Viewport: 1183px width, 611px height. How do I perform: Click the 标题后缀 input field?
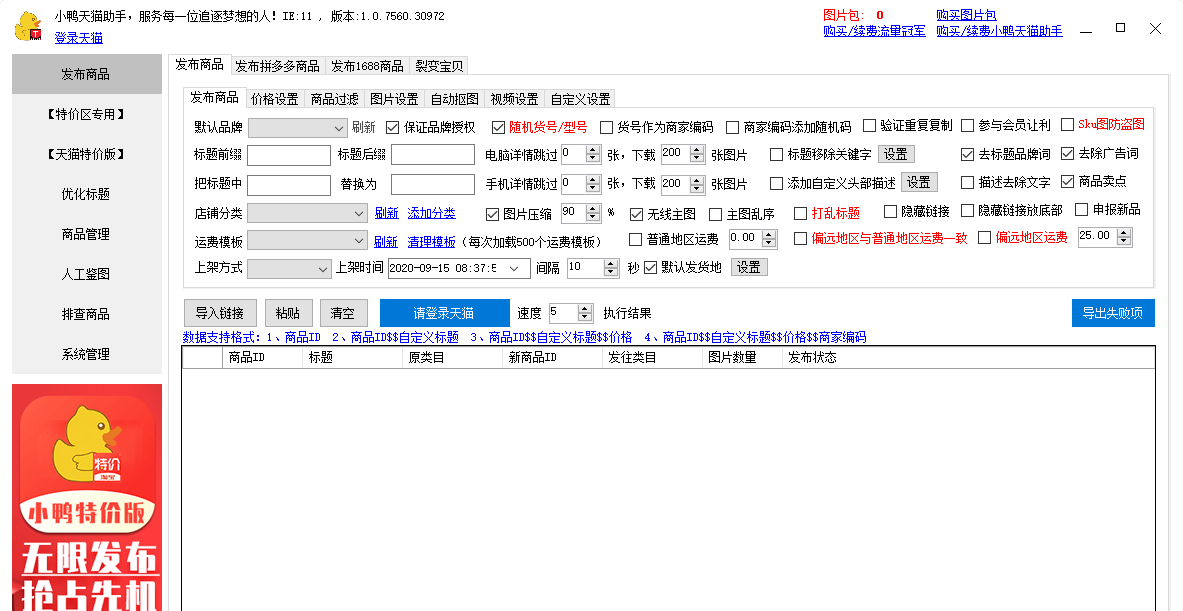click(x=433, y=155)
